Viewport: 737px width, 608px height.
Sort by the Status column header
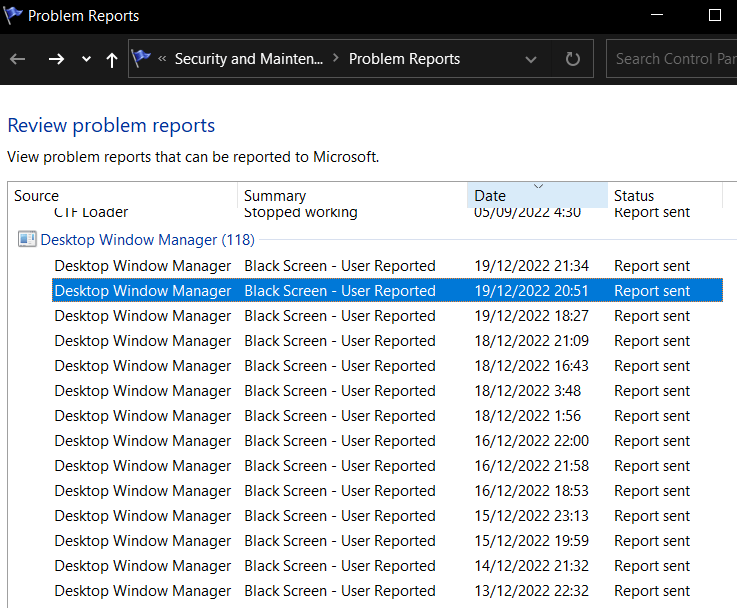coord(665,195)
